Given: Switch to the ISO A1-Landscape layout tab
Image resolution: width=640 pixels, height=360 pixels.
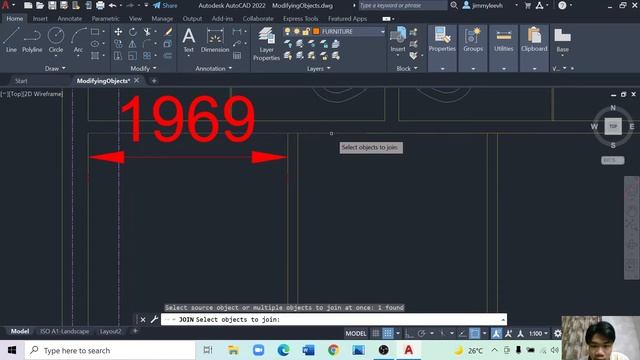Looking at the screenshot, I should [64, 331].
